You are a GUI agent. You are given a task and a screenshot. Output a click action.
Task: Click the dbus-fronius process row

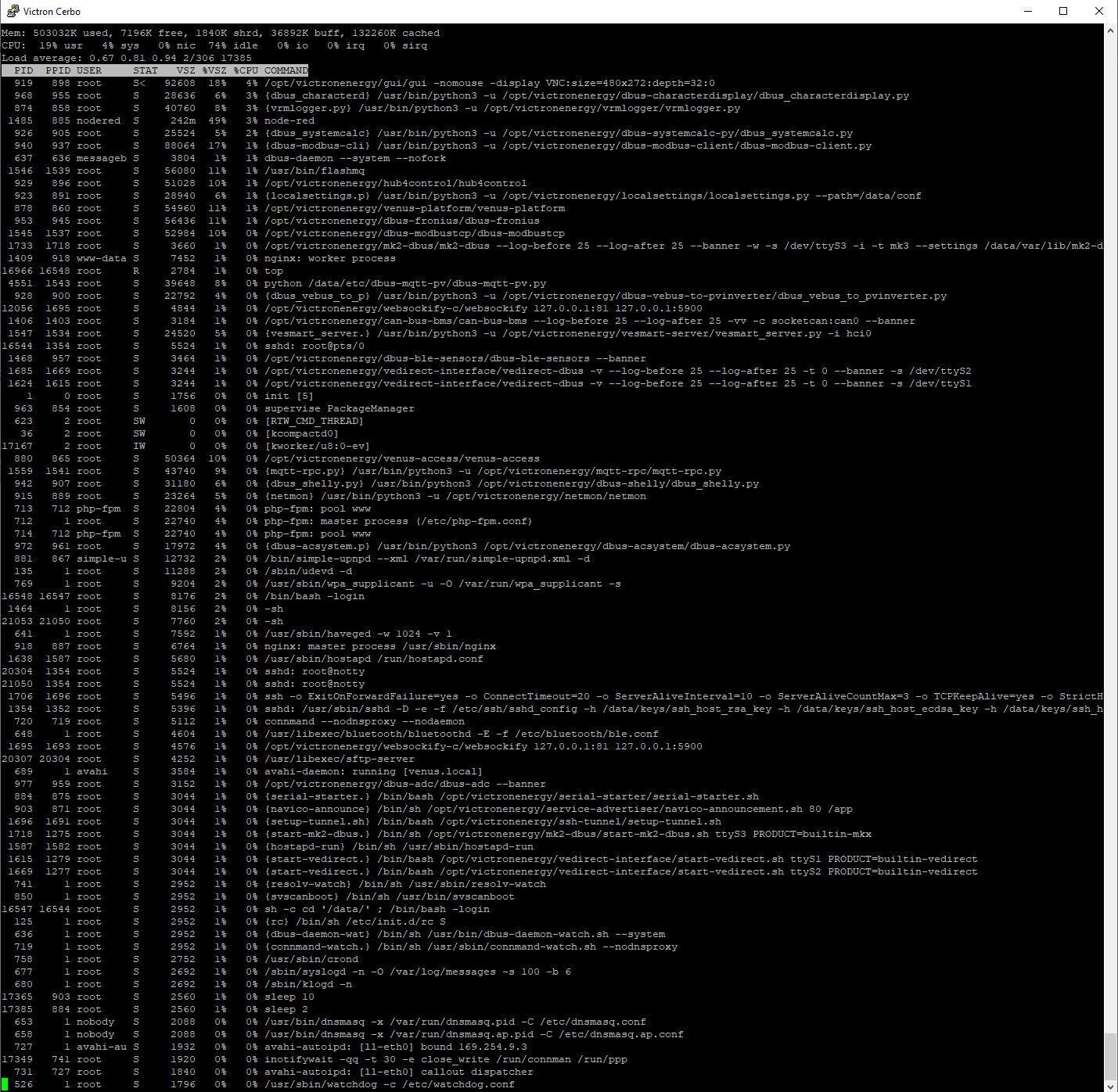(x=271, y=221)
